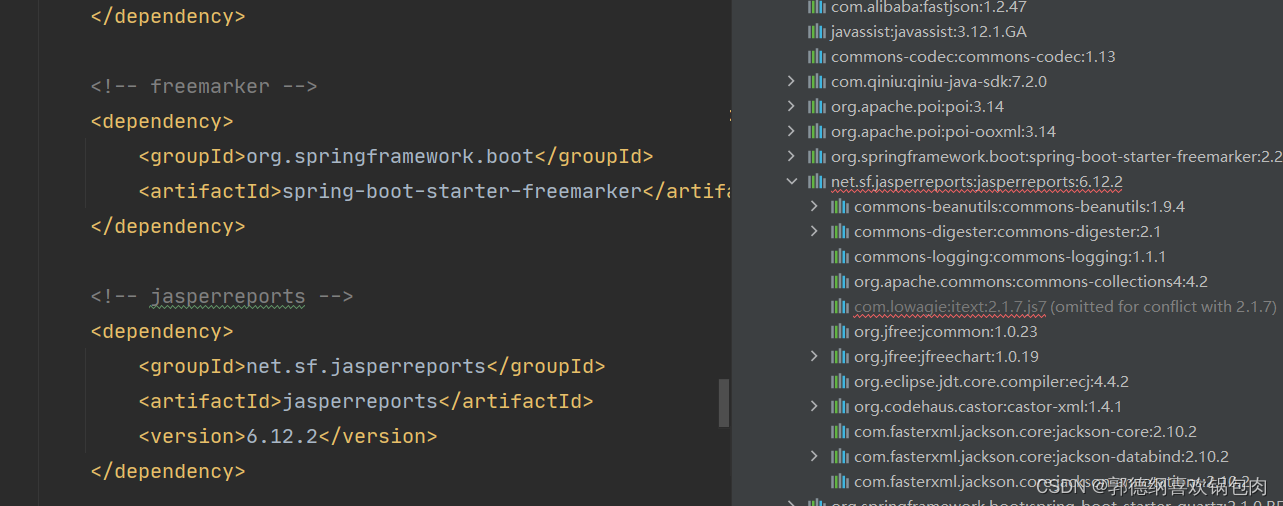This screenshot has height=506, width=1283.
Task: Expand the com.qiniu:qiniu-java-sdk:7.2.0 node
Action: (x=791, y=81)
